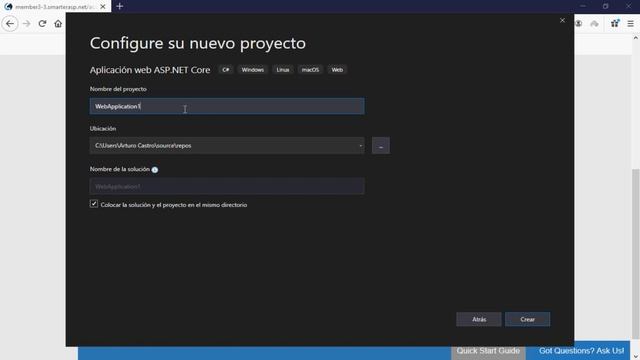The width and height of the screenshot is (640, 360).
Task: Click the macOS tag label
Action: (x=310, y=70)
